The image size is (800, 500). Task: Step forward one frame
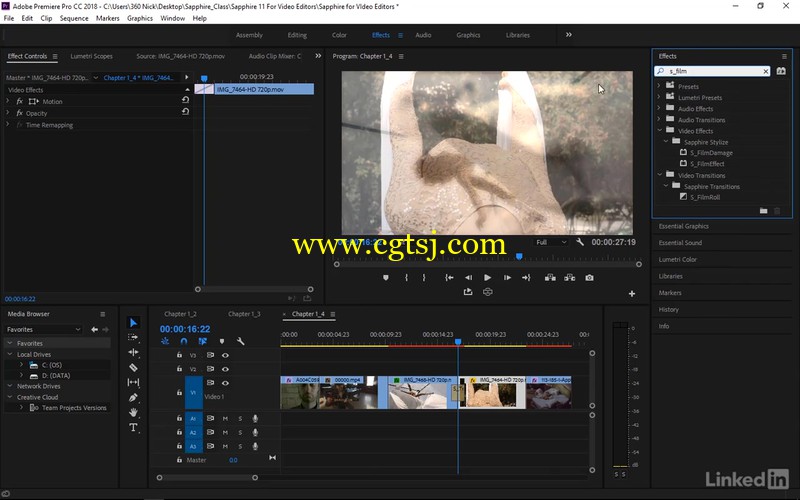pos(507,278)
